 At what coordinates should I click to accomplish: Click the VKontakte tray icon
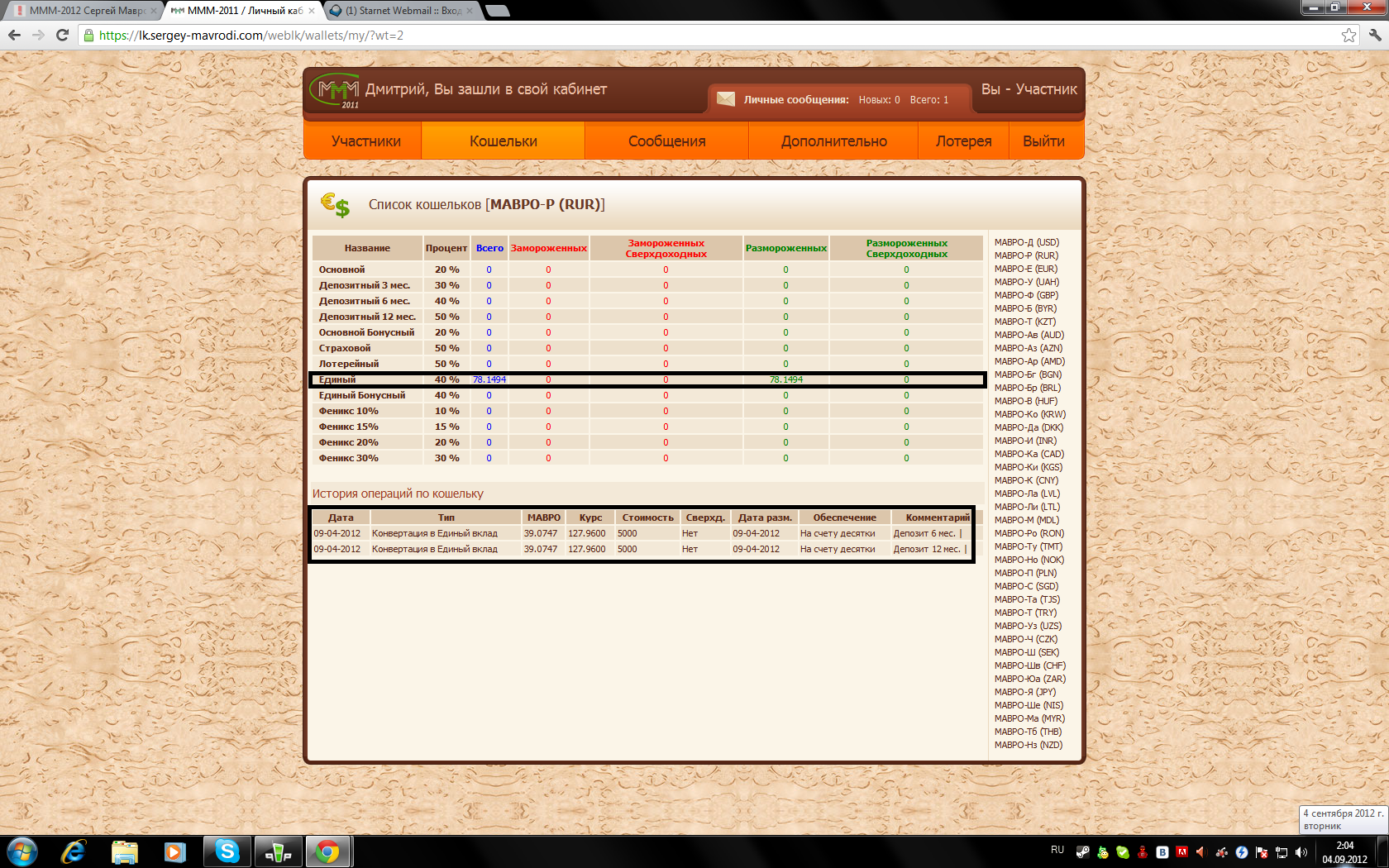point(1162,851)
